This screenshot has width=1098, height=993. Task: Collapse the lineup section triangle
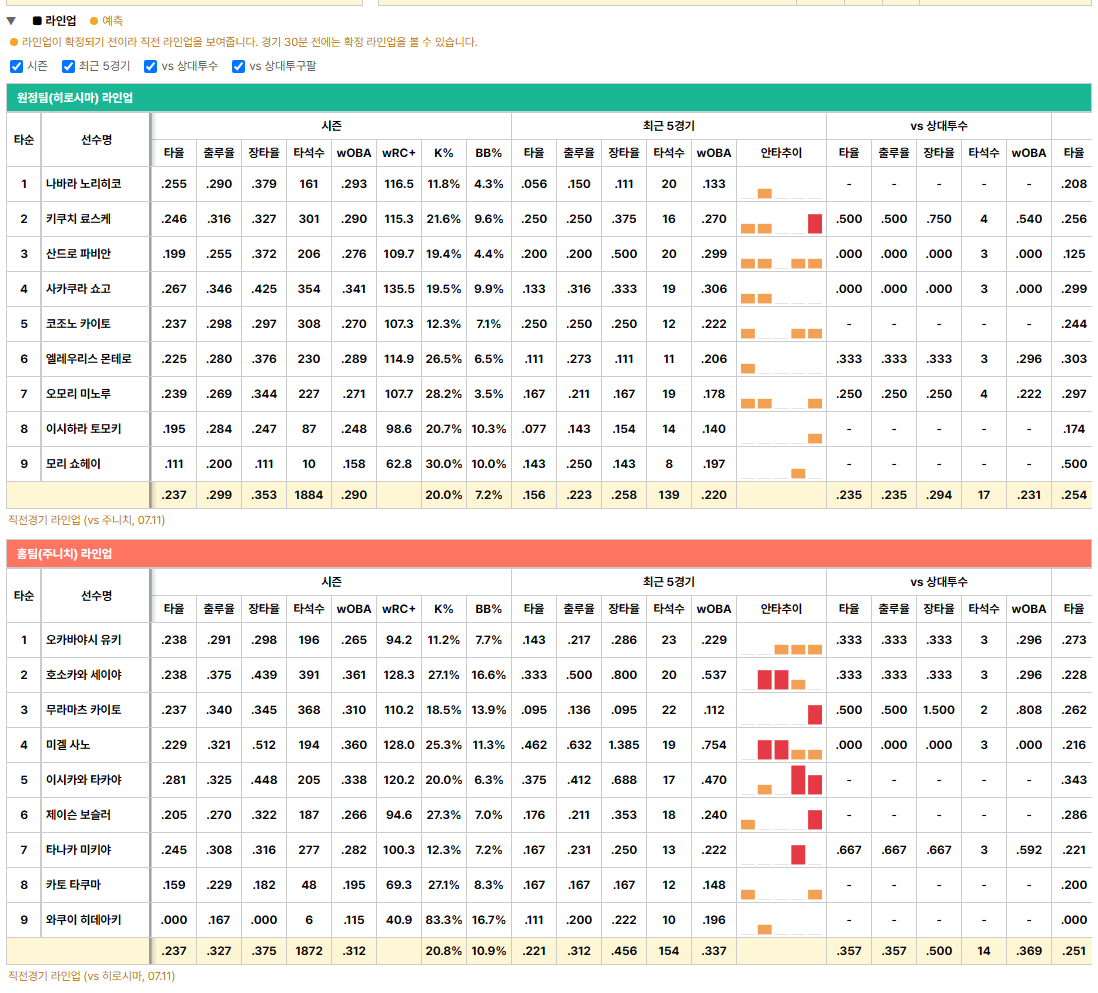coord(11,21)
